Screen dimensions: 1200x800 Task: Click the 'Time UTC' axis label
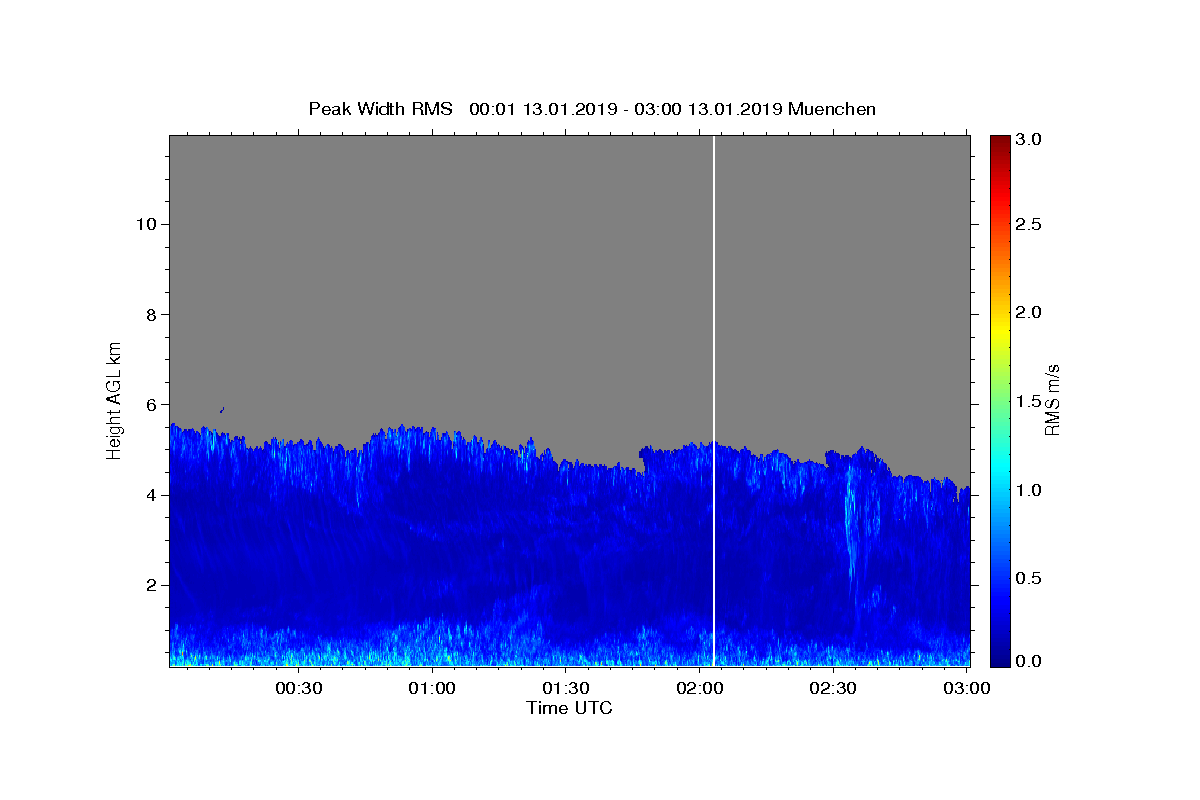point(569,708)
